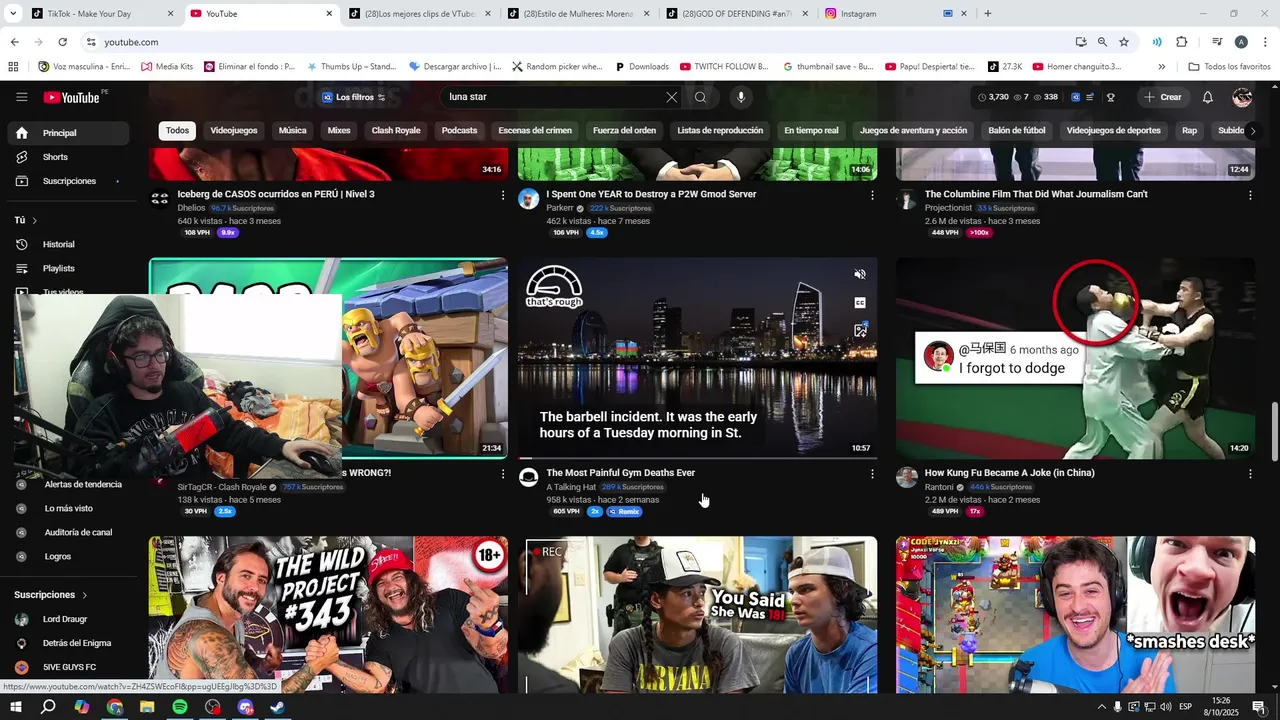Screen dimensions: 1280x720
Task: Expand the 'Tú' section chevron
Action: pyautogui.click(x=34, y=220)
